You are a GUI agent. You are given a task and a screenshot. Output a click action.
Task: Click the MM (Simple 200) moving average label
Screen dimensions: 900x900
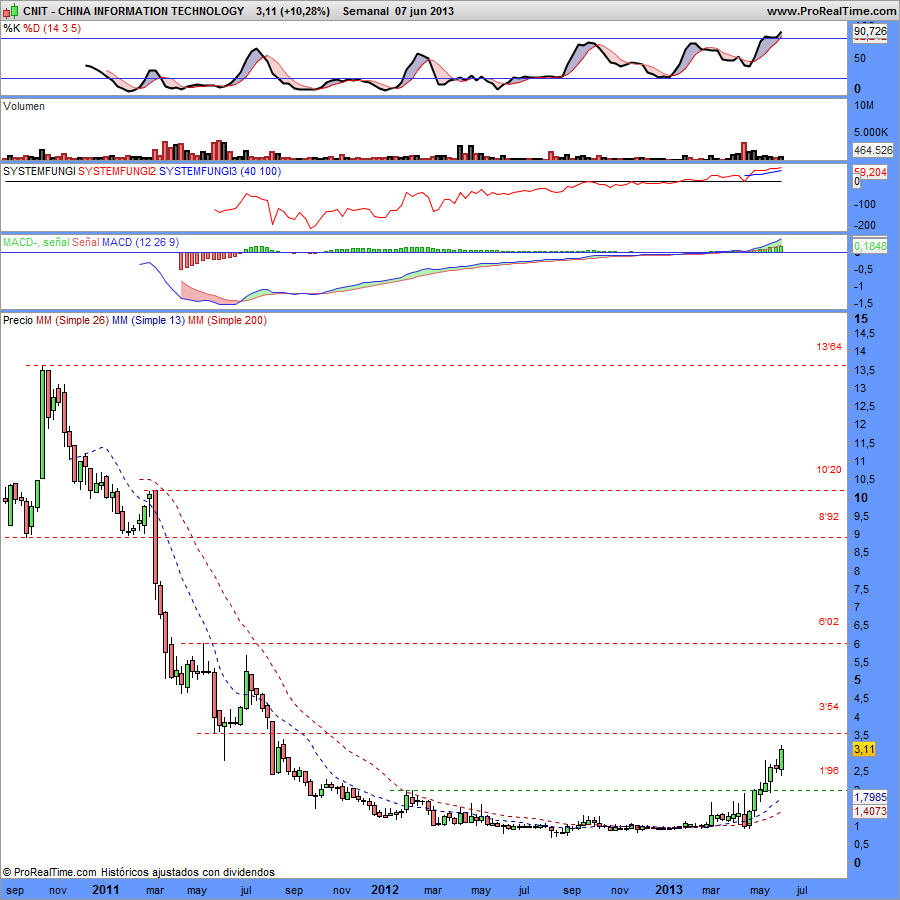tap(227, 320)
